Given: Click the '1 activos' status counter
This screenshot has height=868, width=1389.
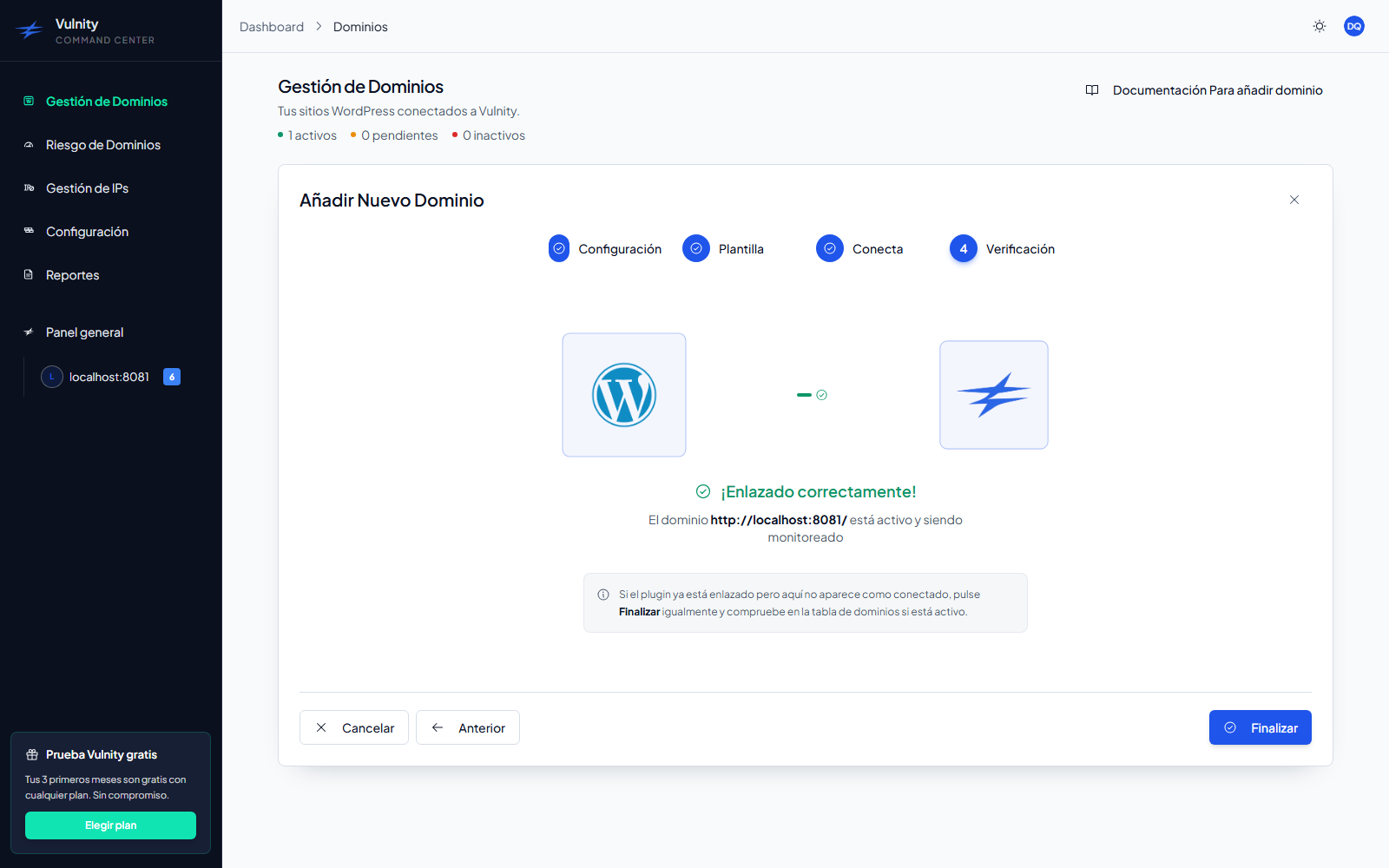Looking at the screenshot, I should coord(307,135).
